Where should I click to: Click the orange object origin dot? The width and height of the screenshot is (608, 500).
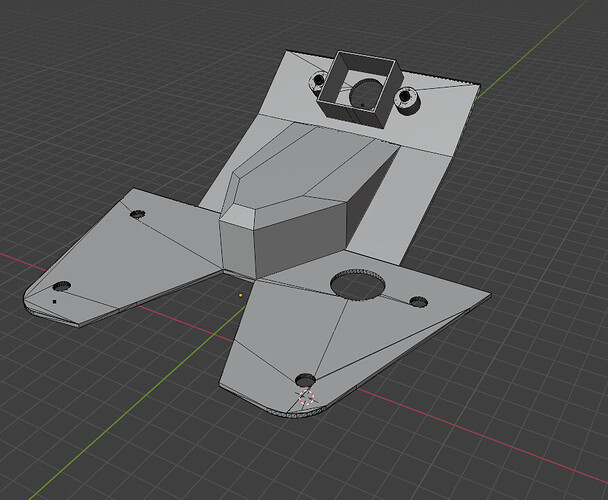[241, 295]
